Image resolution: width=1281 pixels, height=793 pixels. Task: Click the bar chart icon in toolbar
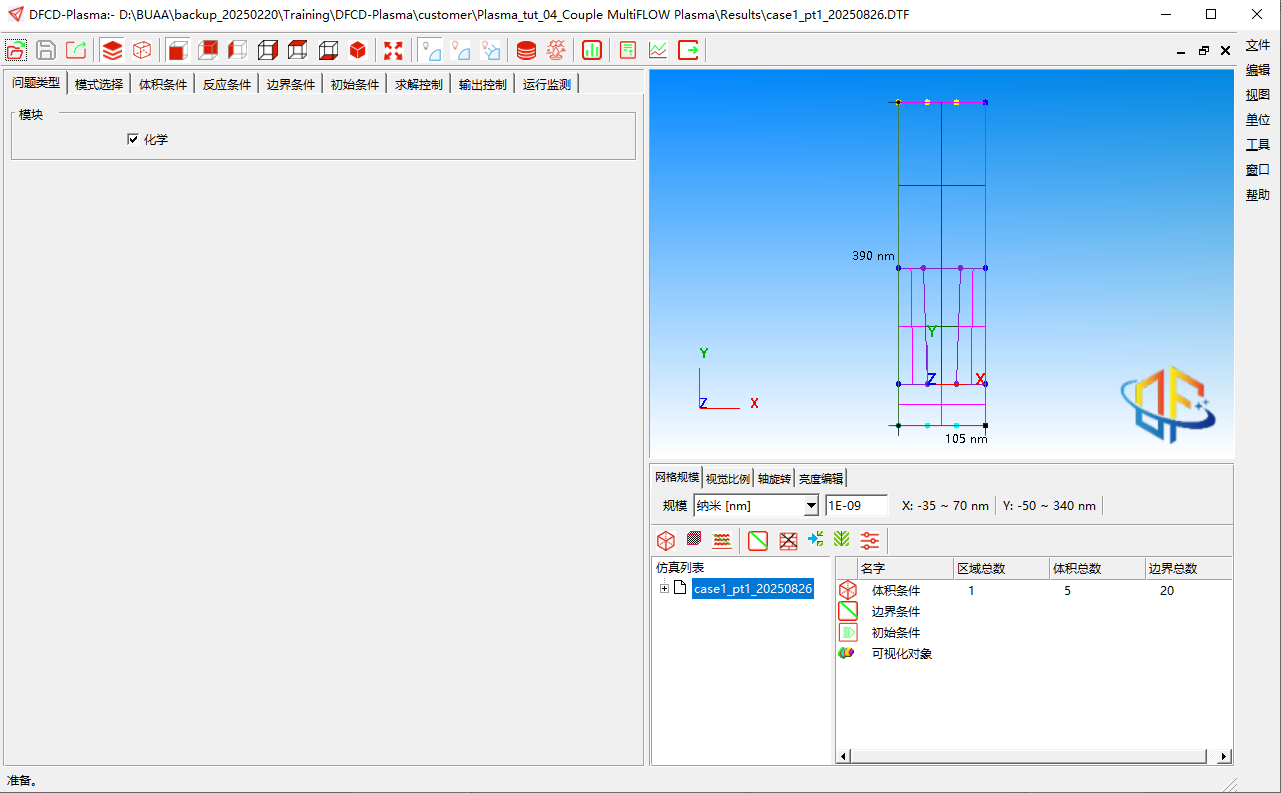tap(592, 50)
